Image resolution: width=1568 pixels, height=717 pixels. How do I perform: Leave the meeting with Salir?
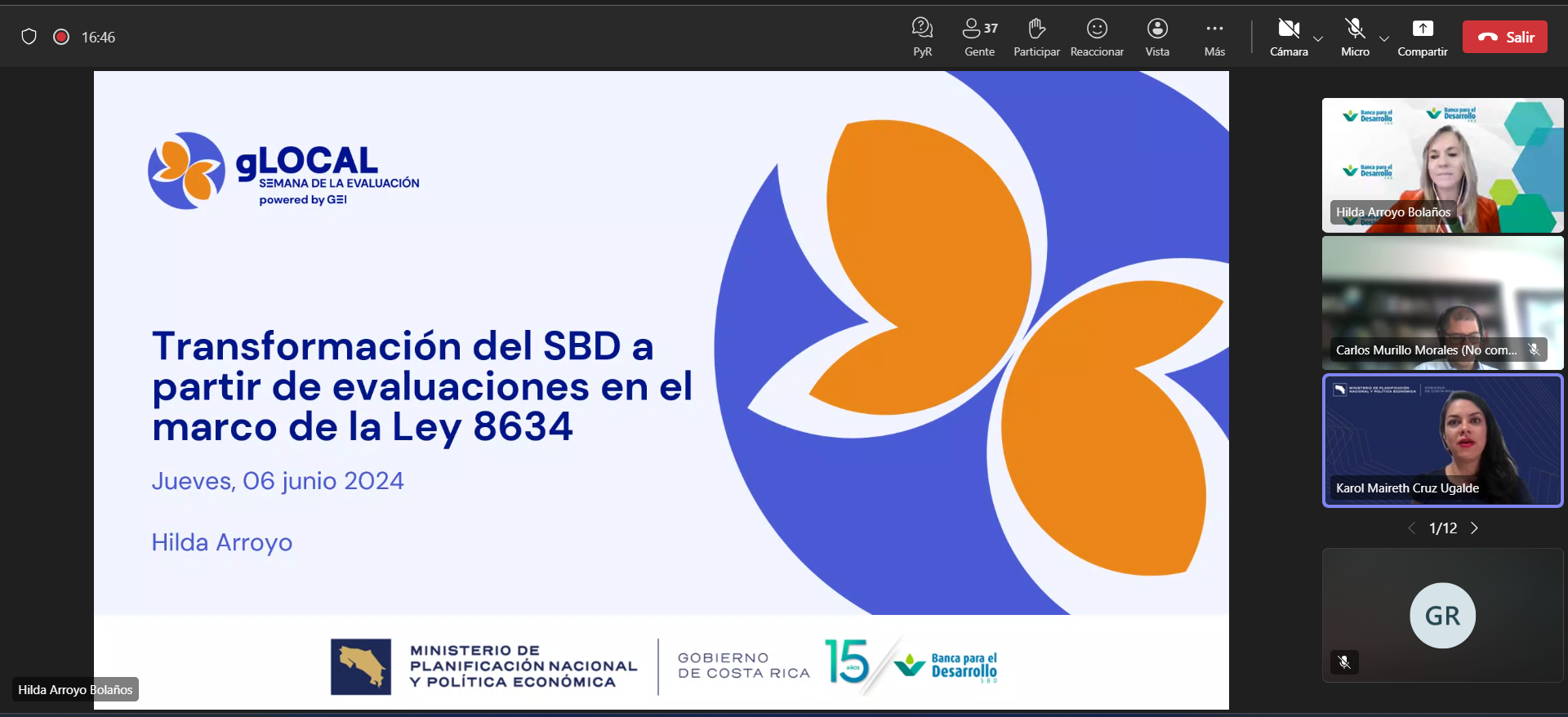[x=1504, y=37]
